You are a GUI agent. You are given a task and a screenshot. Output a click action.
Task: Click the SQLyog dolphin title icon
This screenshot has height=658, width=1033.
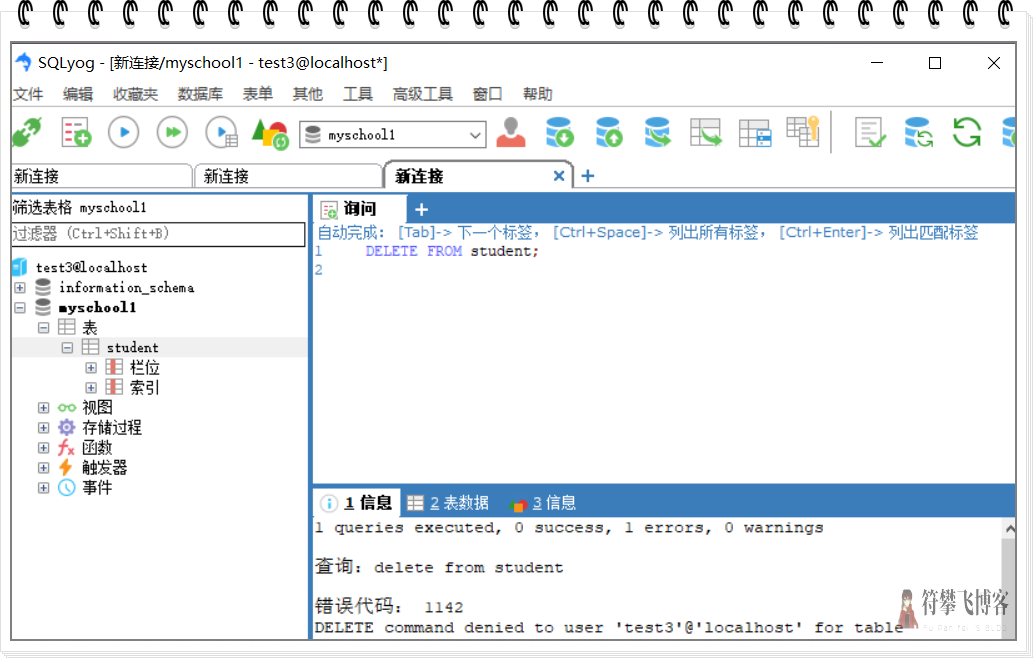tap(23, 63)
